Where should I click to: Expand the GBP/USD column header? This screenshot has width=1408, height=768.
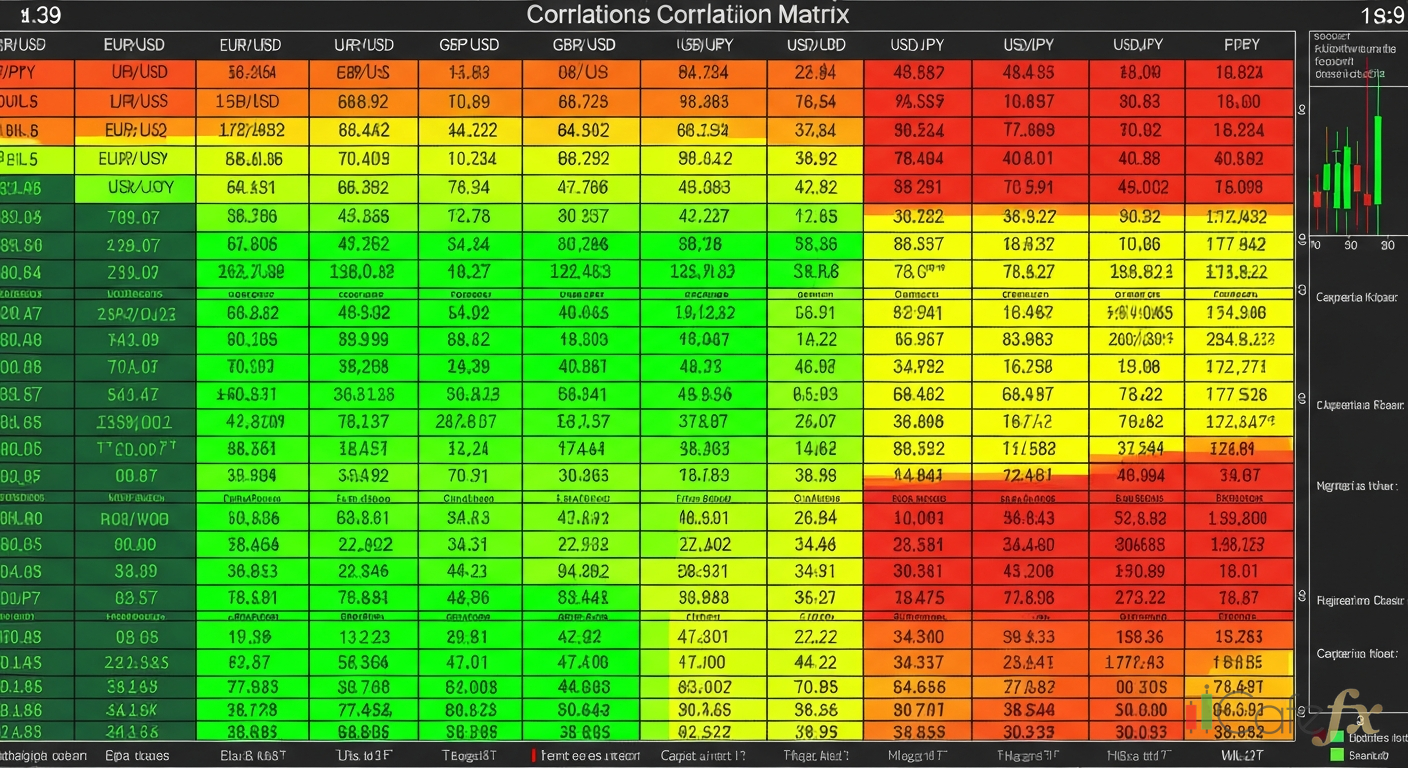(470, 45)
